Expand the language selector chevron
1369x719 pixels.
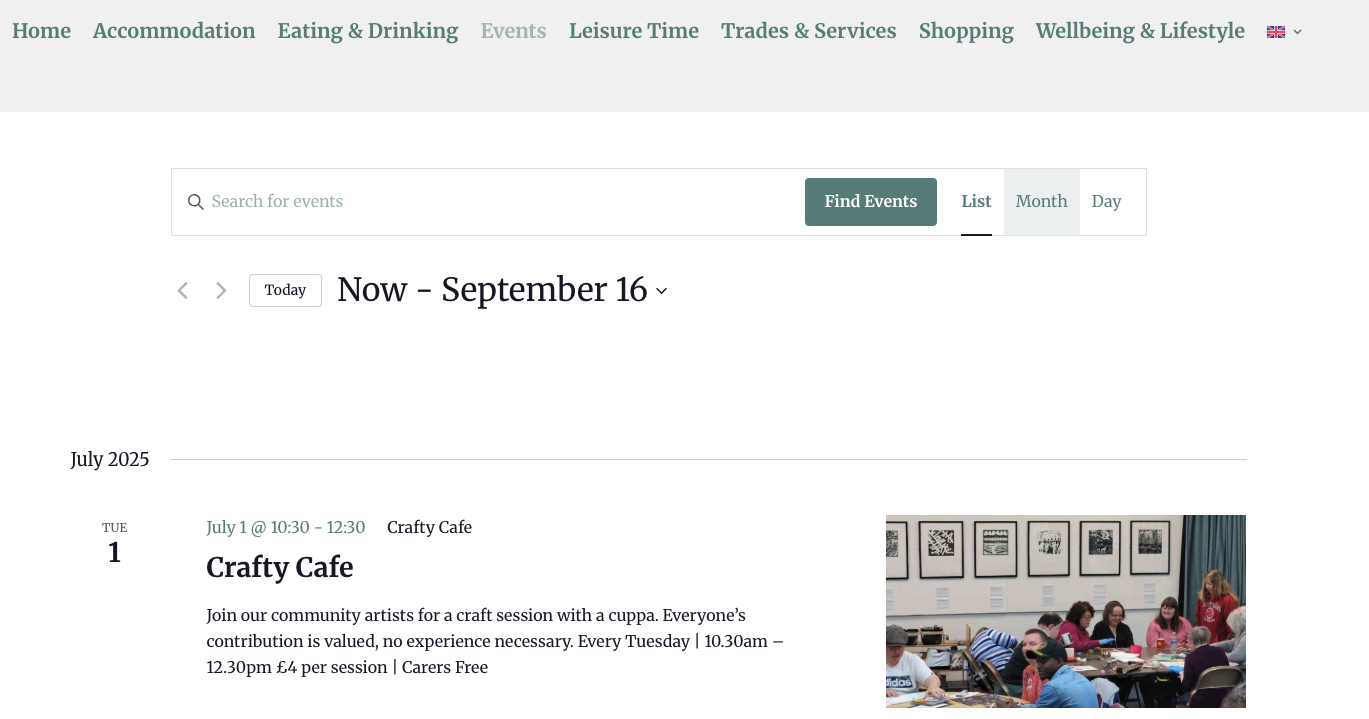1297,32
